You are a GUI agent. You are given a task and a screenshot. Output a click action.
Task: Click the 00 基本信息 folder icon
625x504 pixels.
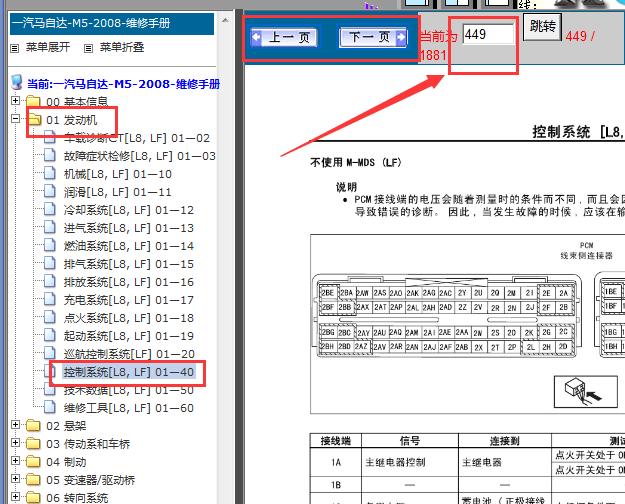33,101
